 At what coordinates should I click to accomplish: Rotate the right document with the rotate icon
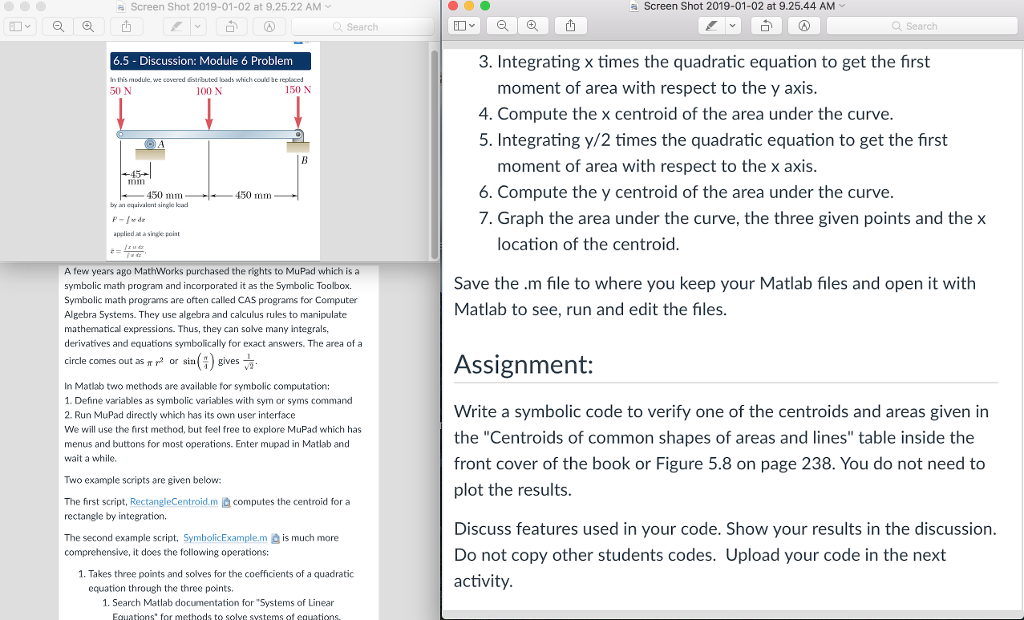point(766,25)
